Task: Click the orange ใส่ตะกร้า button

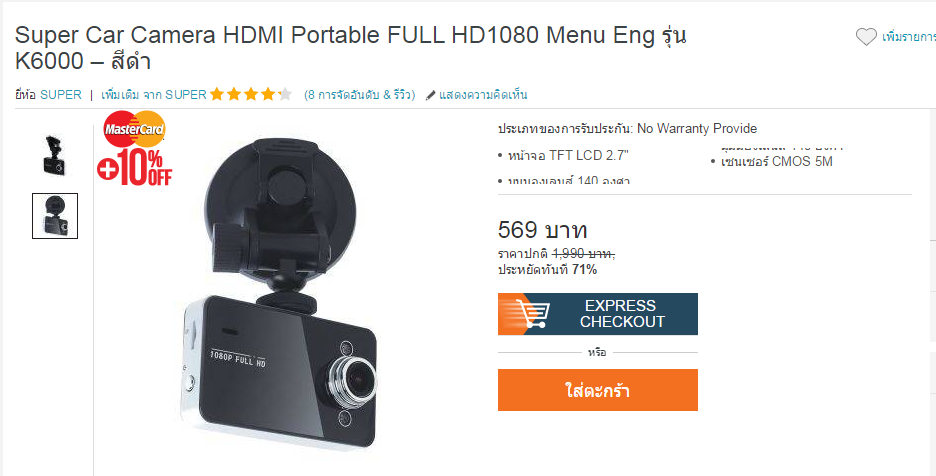Action: (598, 390)
